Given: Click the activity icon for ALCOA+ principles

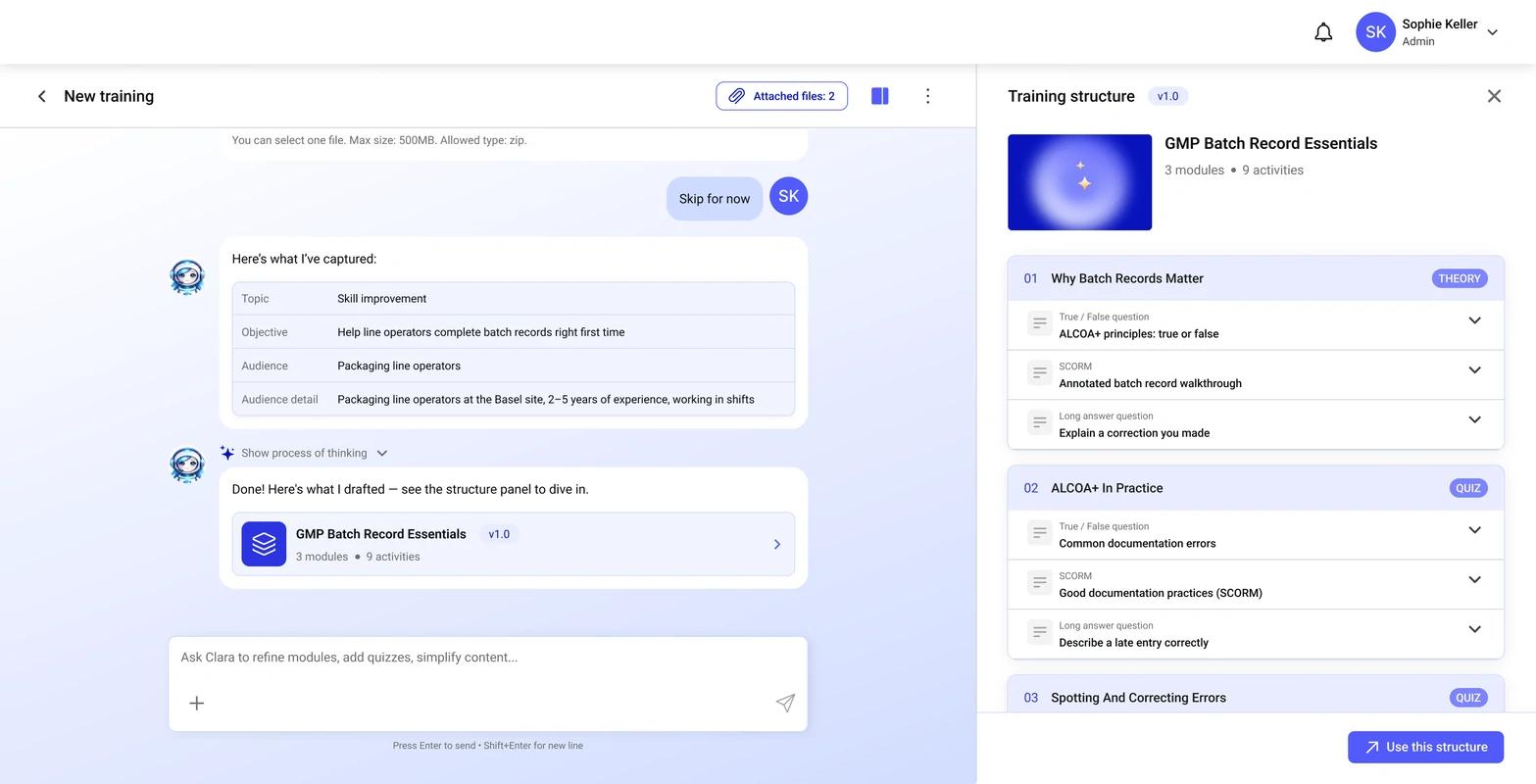Looking at the screenshot, I should coord(1039,323).
